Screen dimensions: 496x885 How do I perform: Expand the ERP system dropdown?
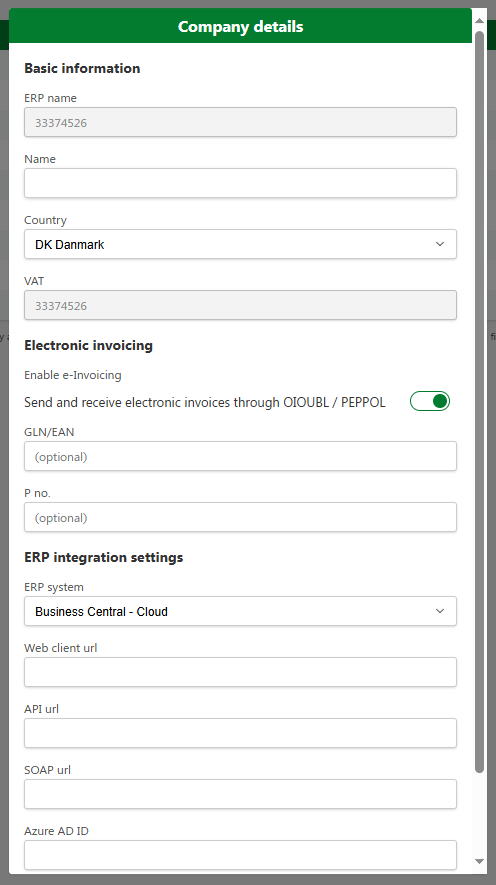(240, 611)
